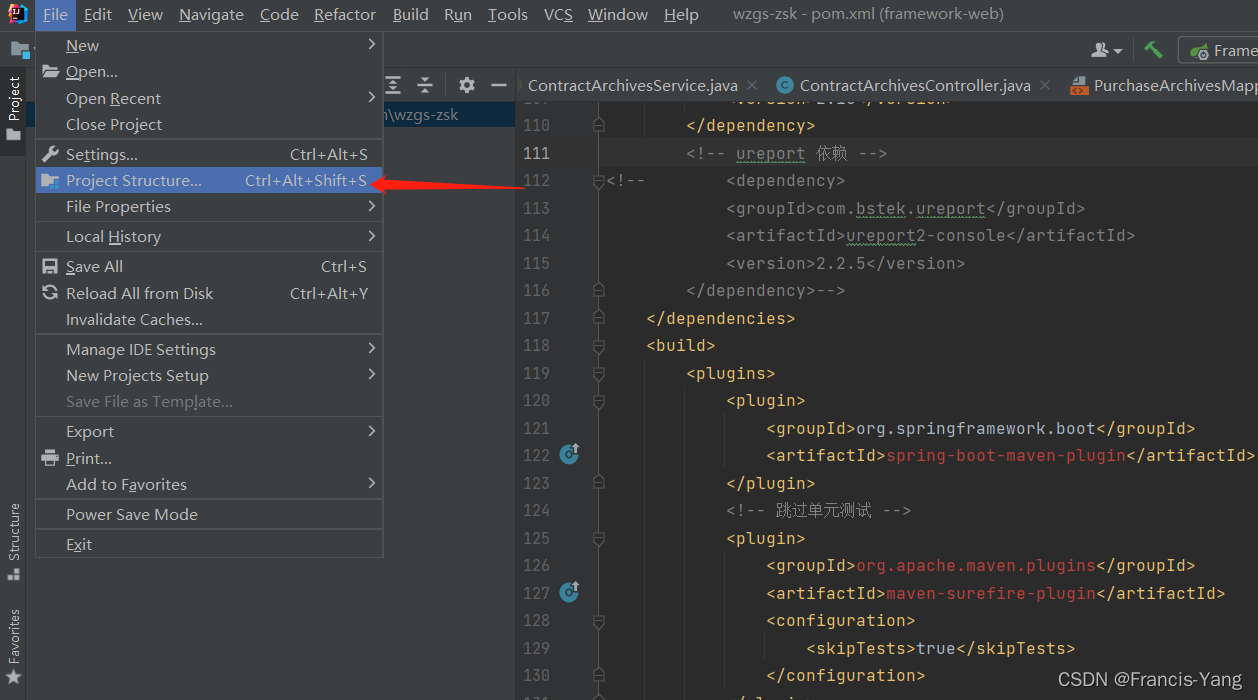Click the wrench icon beside Settings...
This screenshot has height=700, width=1258.
coord(50,154)
